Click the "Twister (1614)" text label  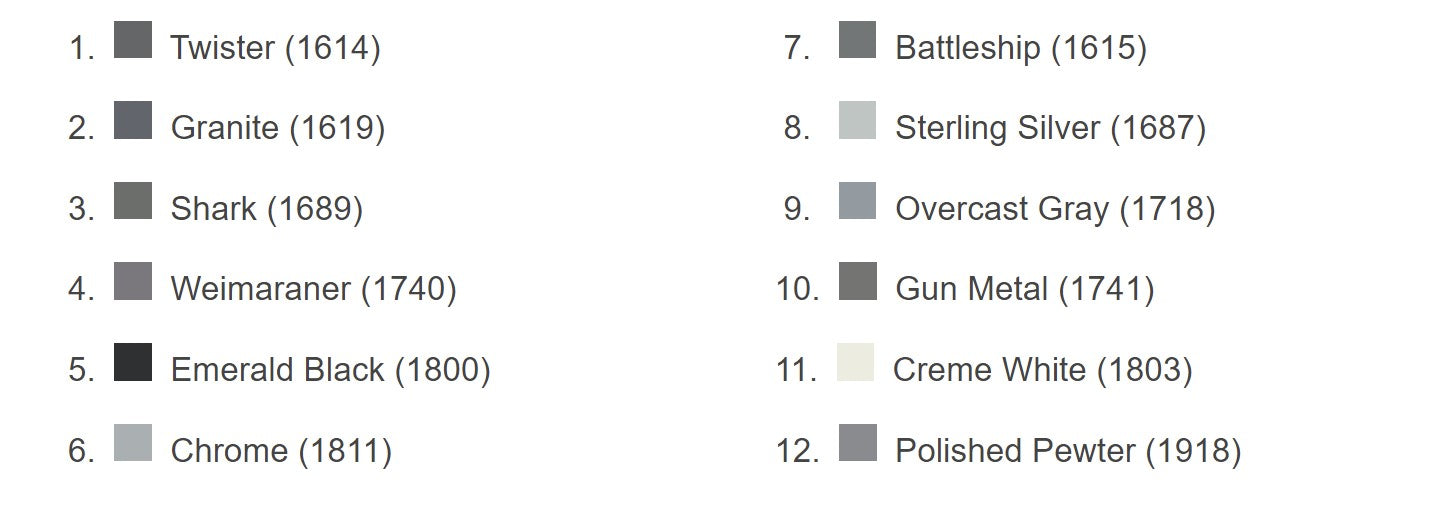click(x=275, y=48)
